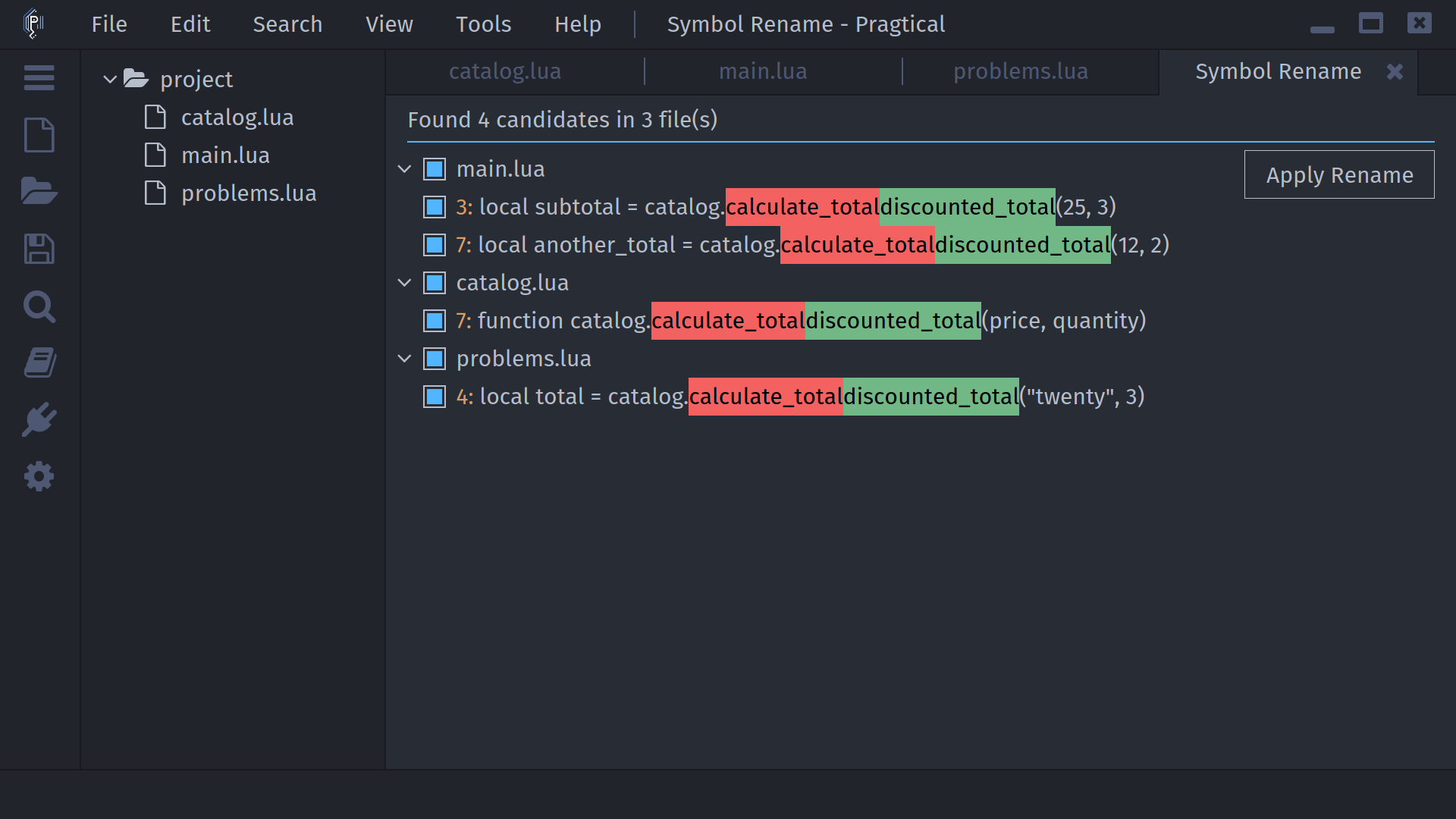Click the "twenty" candidate line text
Viewport: 1456px width, 819px height.
800,396
